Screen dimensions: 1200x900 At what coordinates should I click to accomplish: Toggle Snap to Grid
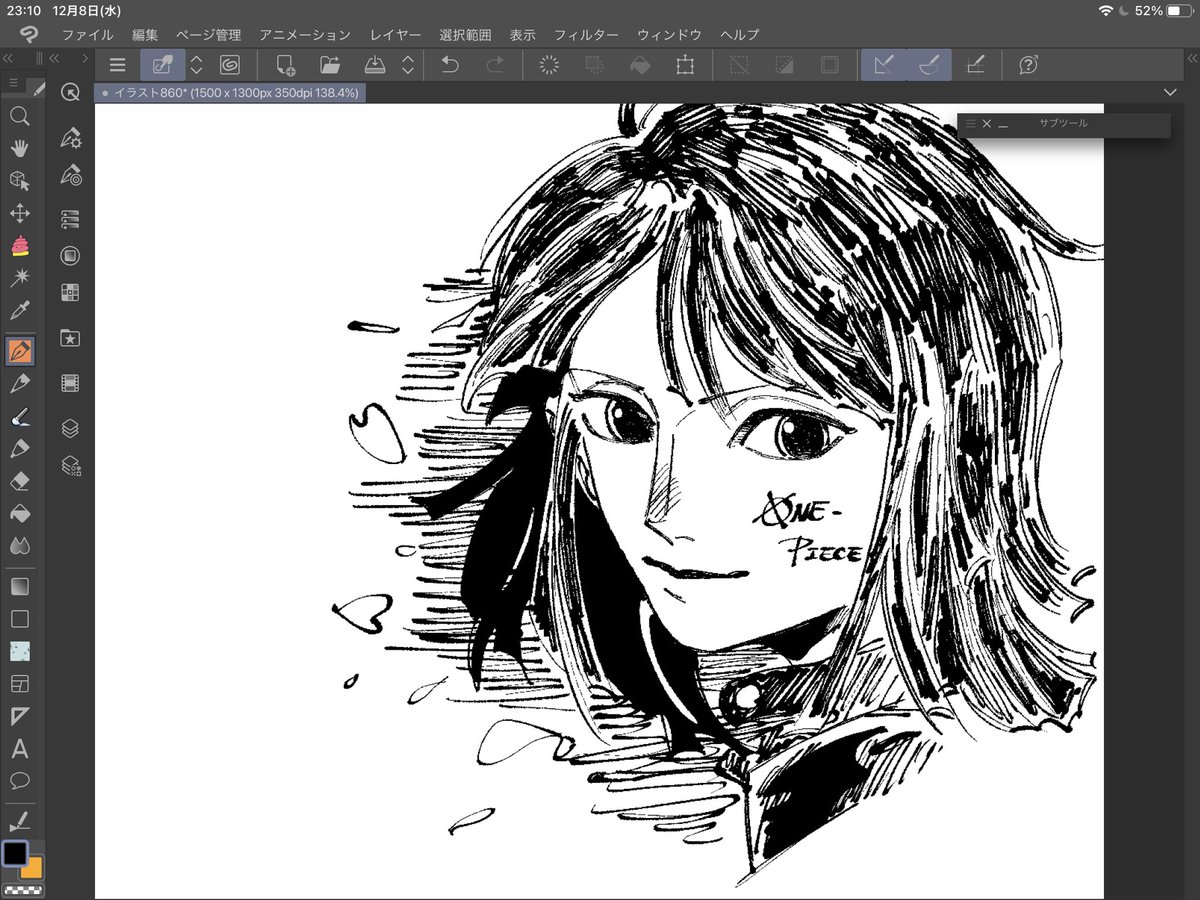coord(975,65)
